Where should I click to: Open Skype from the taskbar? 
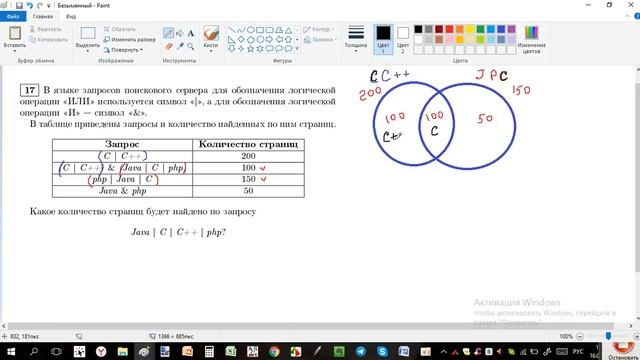382,351
